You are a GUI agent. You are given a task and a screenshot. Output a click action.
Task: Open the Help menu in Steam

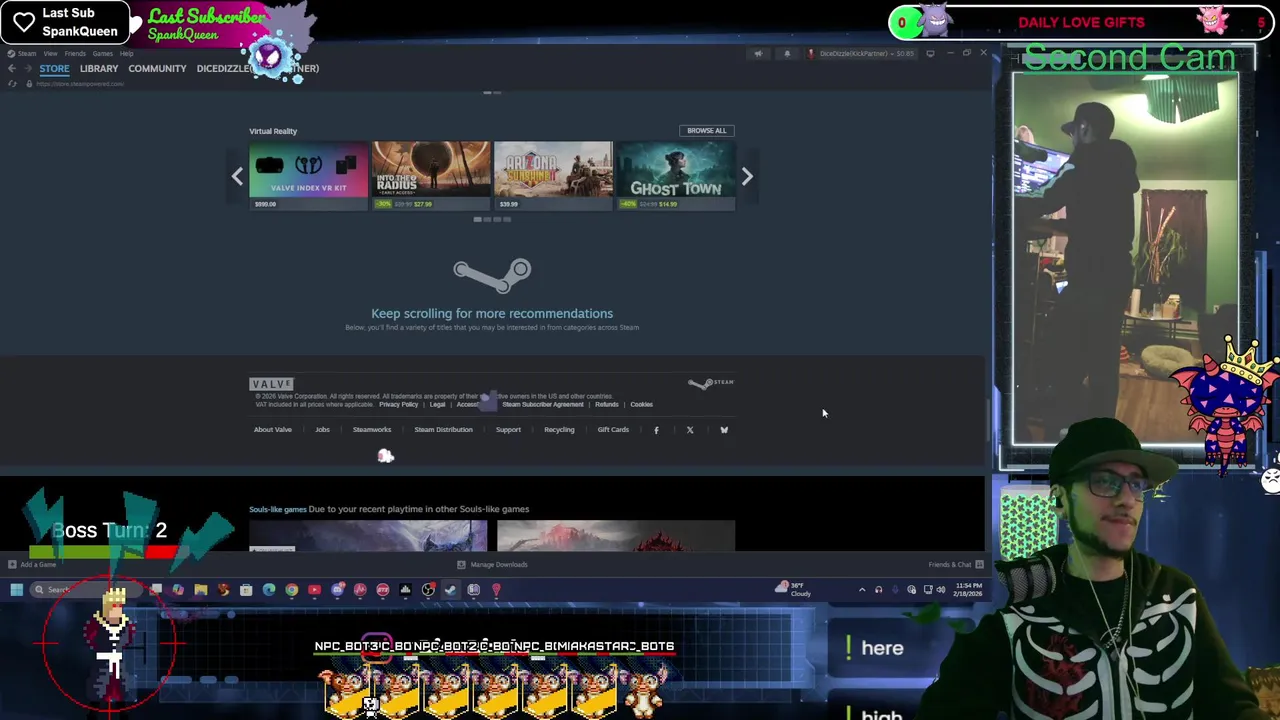pyautogui.click(x=126, y=53)
